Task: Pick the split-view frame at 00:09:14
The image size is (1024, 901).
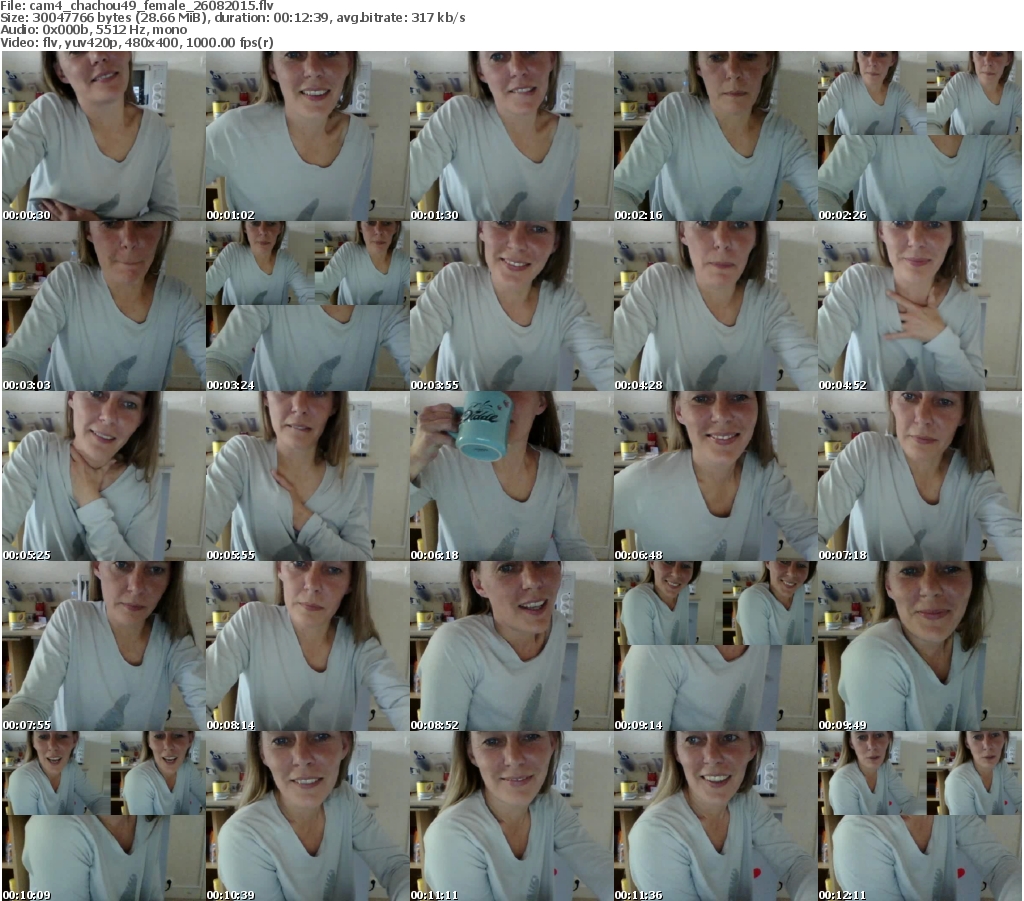Action: tap(715, 646)
